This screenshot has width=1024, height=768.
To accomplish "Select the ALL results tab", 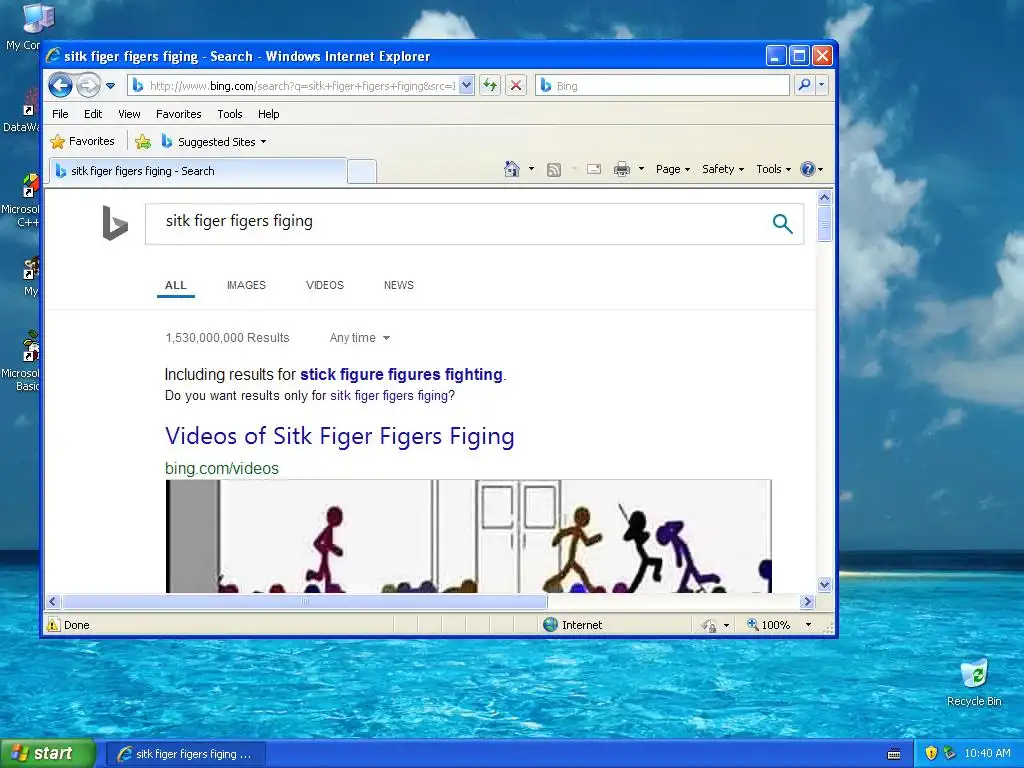I will [176, 285].
